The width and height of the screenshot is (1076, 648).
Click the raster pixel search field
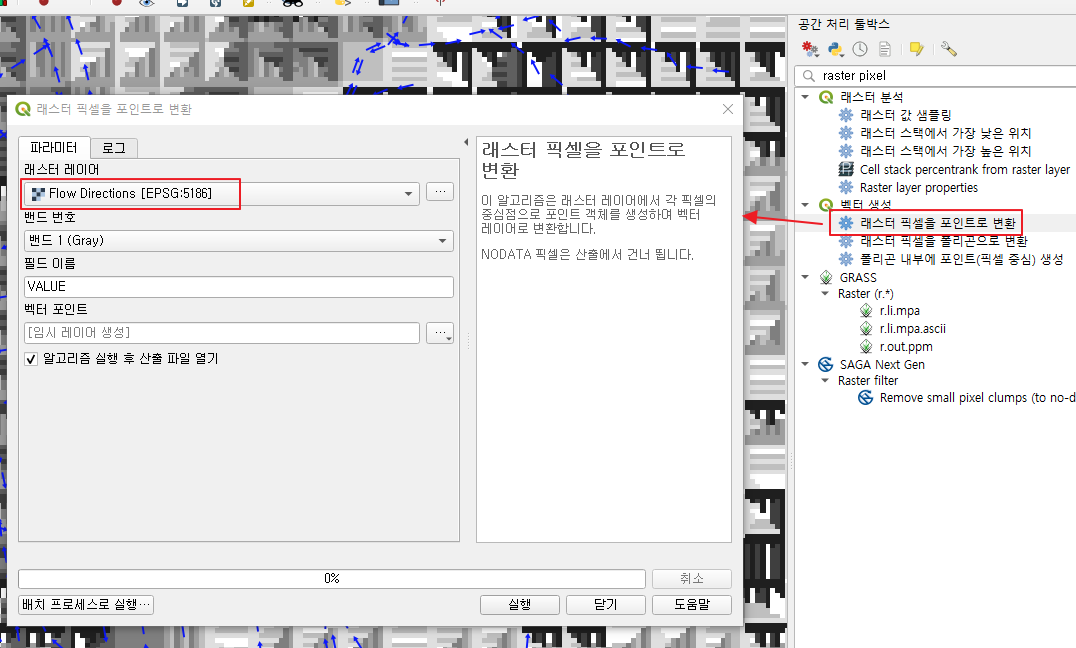point(930,75)
